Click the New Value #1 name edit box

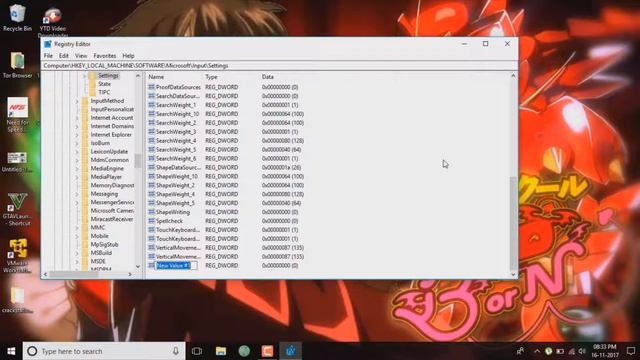176,265
